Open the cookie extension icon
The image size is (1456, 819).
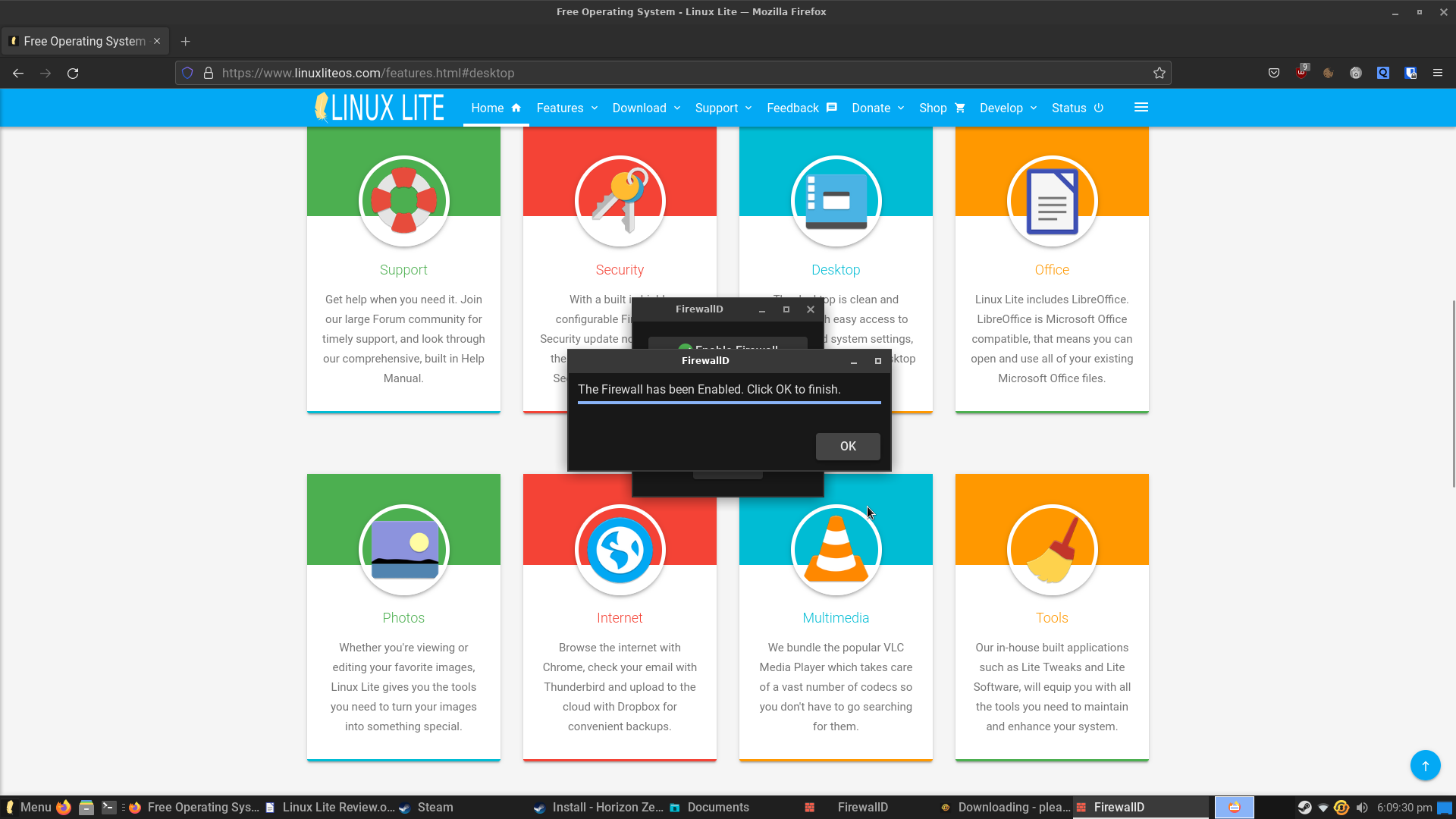[1329, 74]
